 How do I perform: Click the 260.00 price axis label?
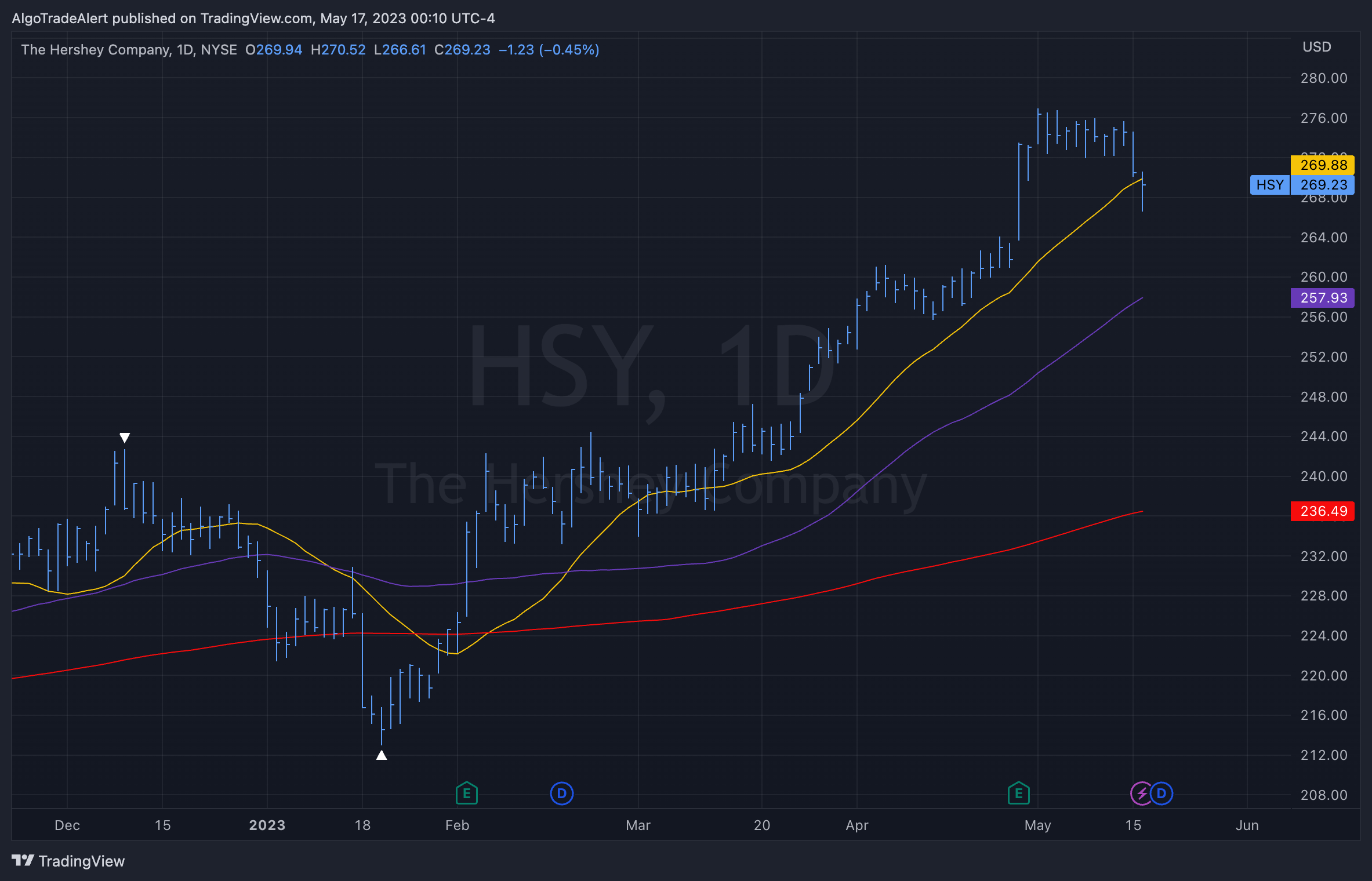point(1324,277)
